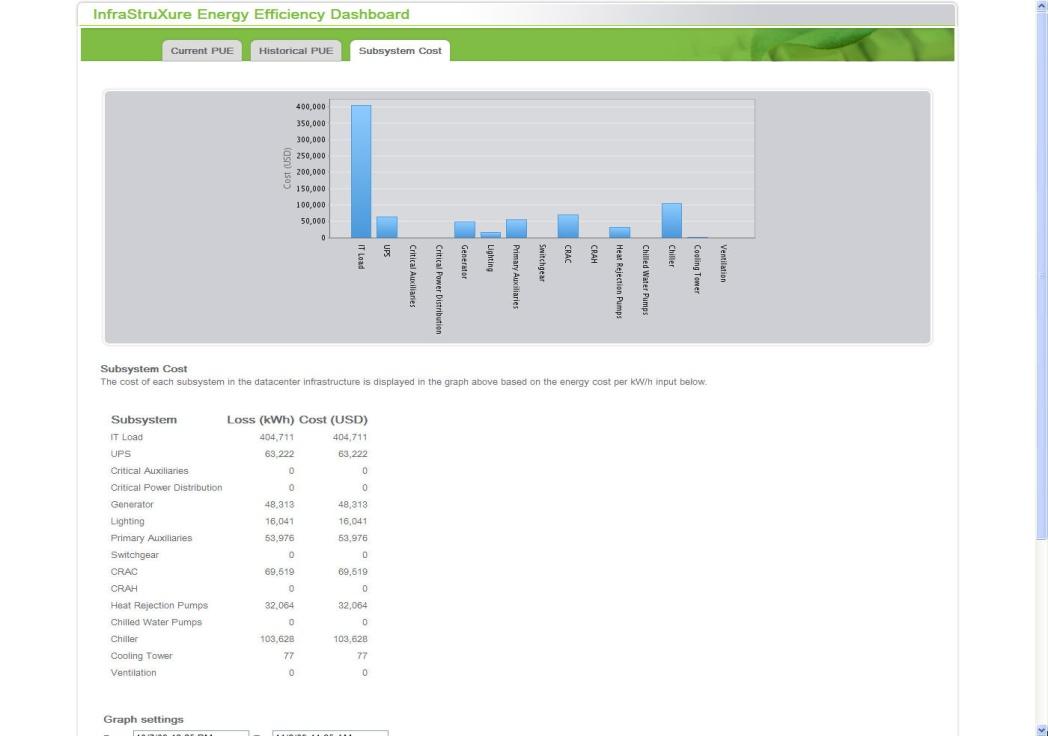Viewport: 1048px width, 736px height.
Task: Click the 'Critical Auxiliaries' table row name
Action: tap(150, 471)
